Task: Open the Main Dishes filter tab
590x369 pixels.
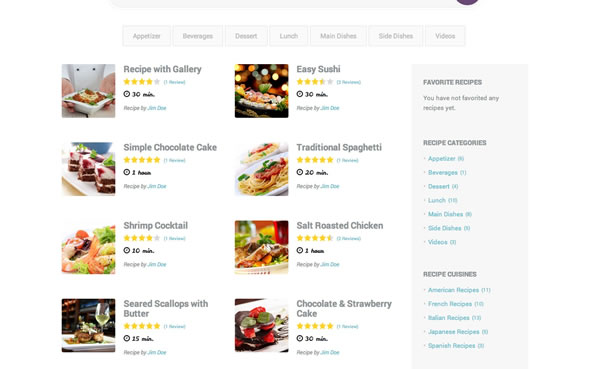Action: [x=338, y=36]
